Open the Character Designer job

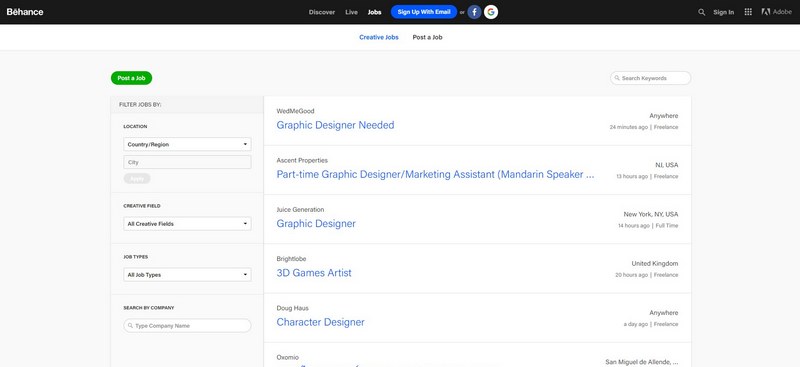pyautogui.click(x=320, y=323)
